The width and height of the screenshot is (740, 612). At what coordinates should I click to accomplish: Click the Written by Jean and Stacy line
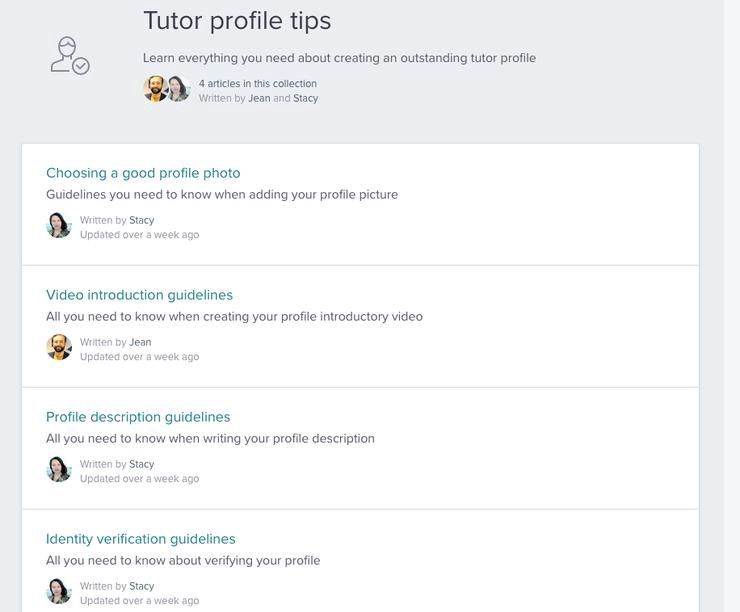tap(258, 98)
